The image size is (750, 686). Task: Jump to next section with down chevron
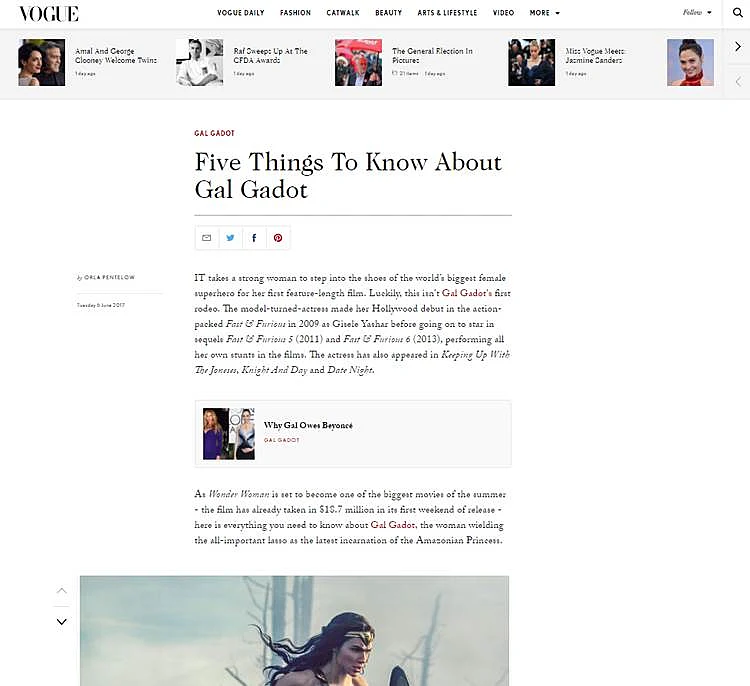pos(62,622)
